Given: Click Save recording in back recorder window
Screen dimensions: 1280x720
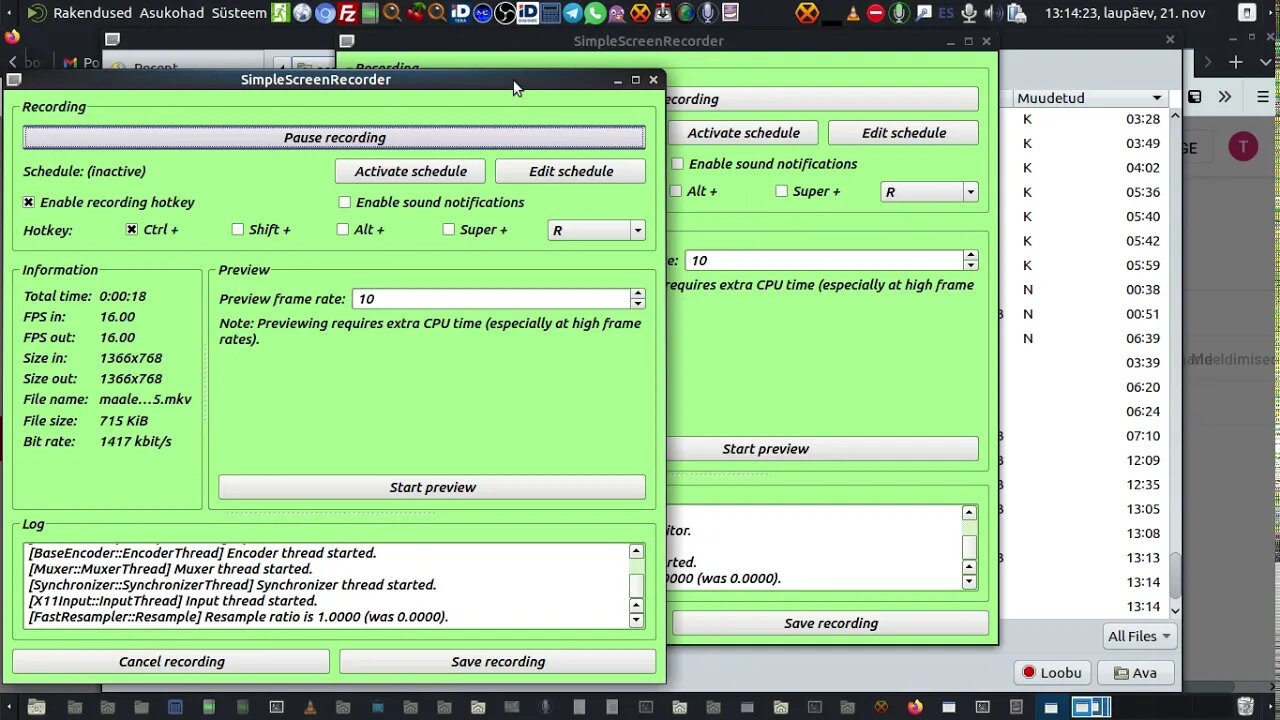Looking at the screenshot, I should click(x=830, y=623).
